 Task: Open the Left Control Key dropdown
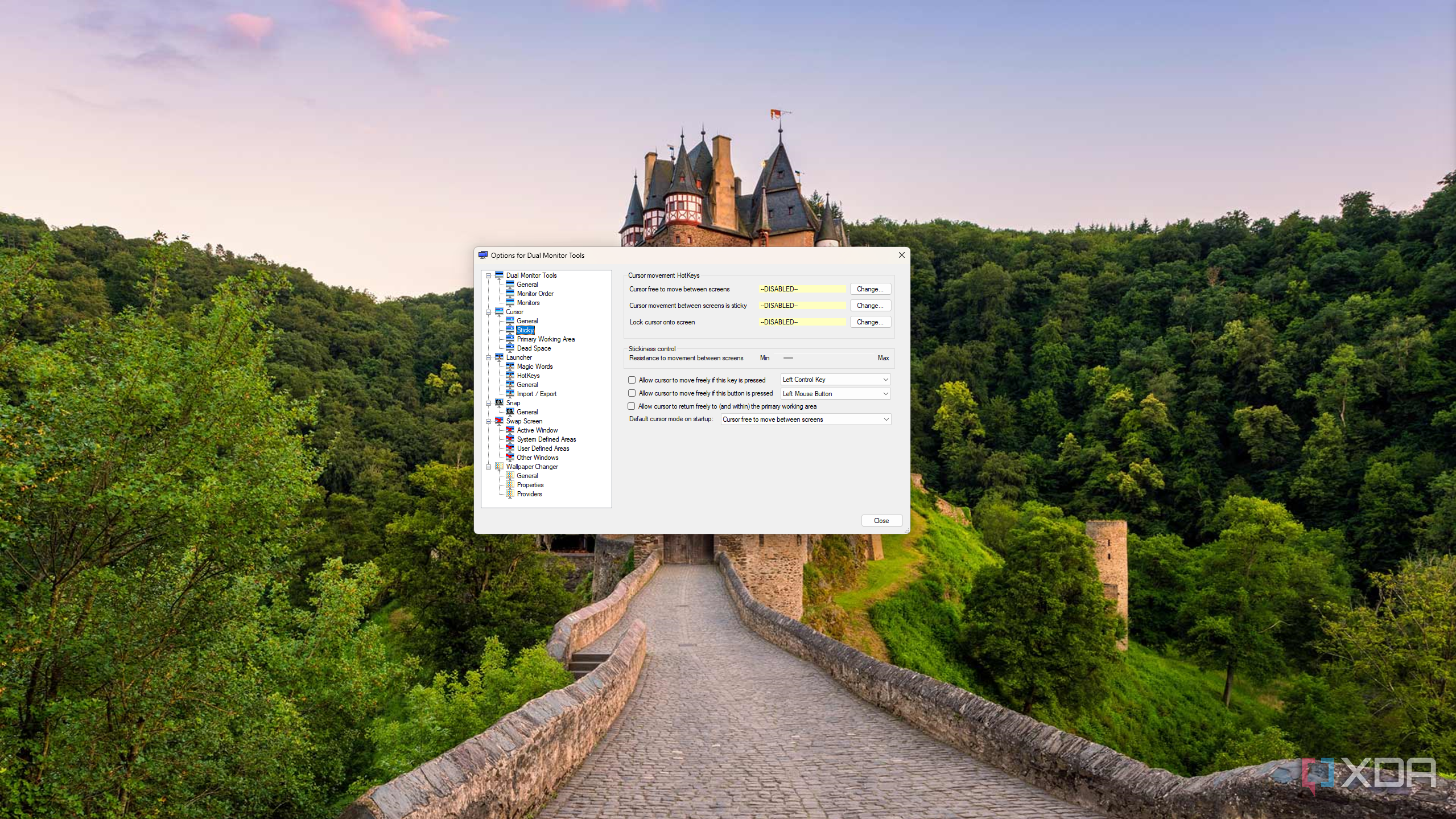tap(835, 380)
